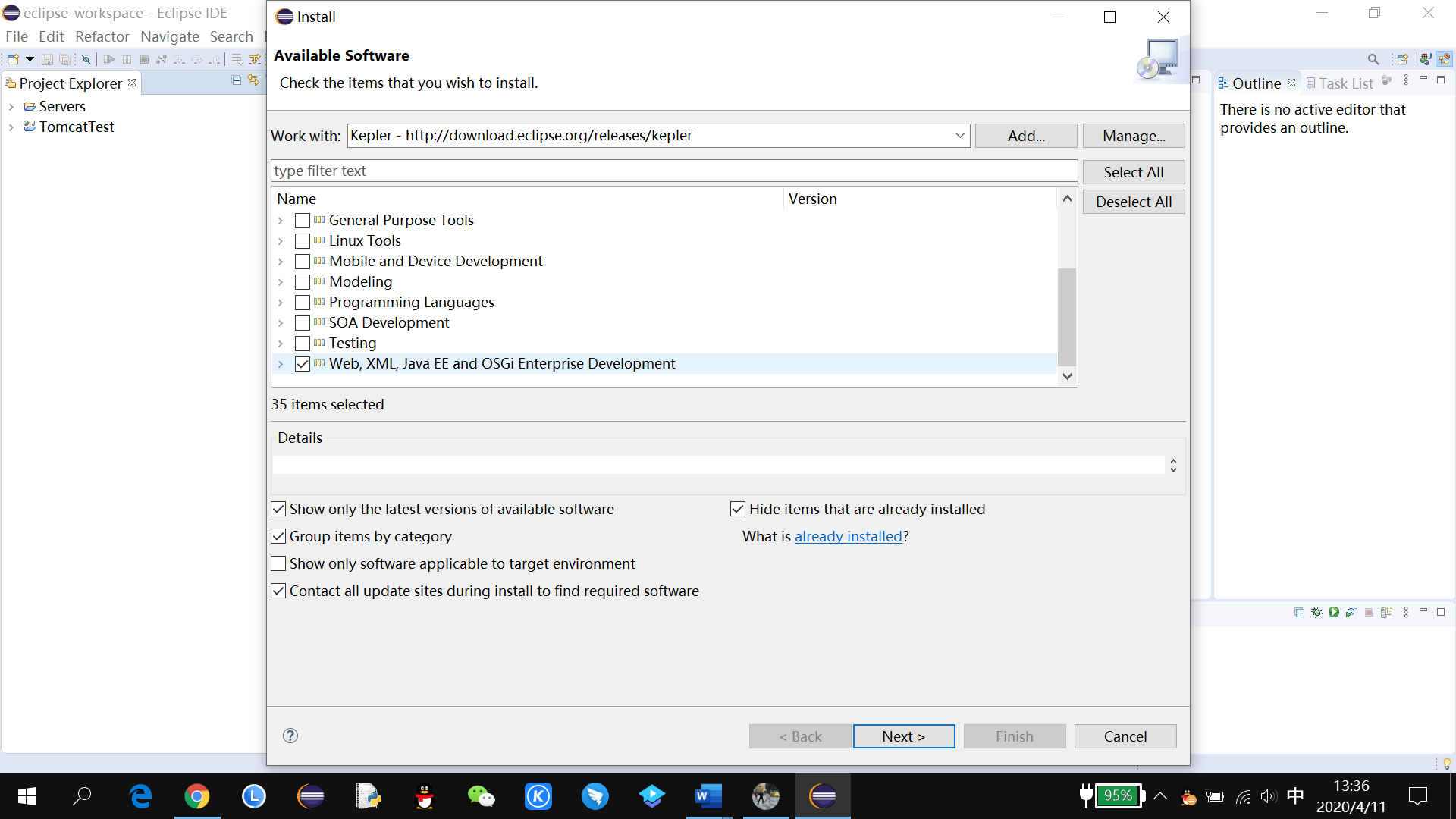Screen dimensions: 1456x819
Task: Open the already installed link
Action: pyautogui.click(x=848, y=537)
